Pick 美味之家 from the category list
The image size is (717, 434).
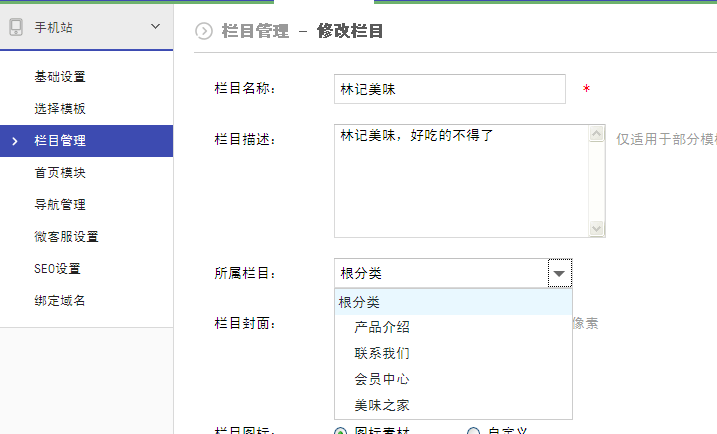click(381, 405)
